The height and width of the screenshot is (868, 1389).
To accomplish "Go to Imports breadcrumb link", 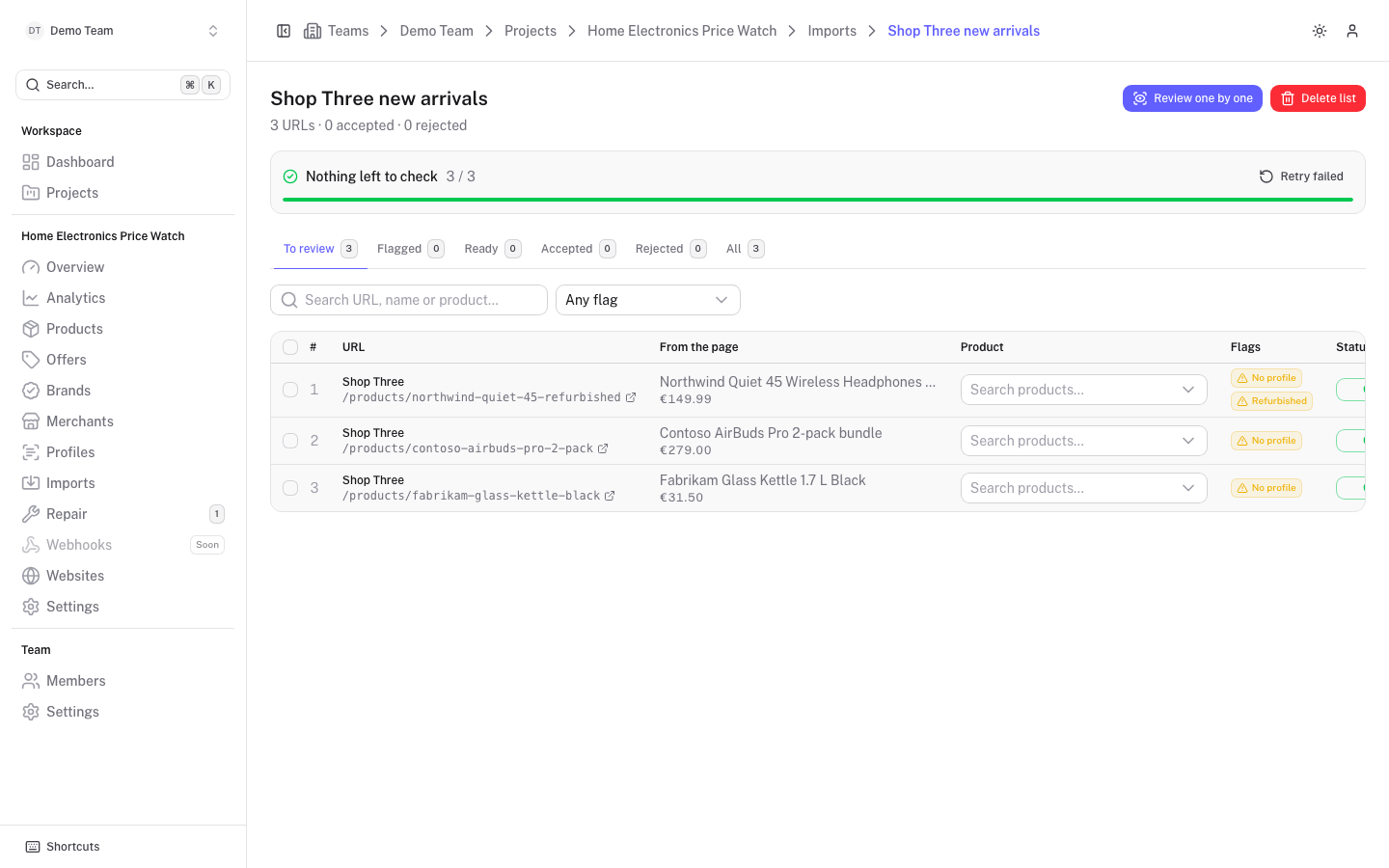I will pos(831,31).
